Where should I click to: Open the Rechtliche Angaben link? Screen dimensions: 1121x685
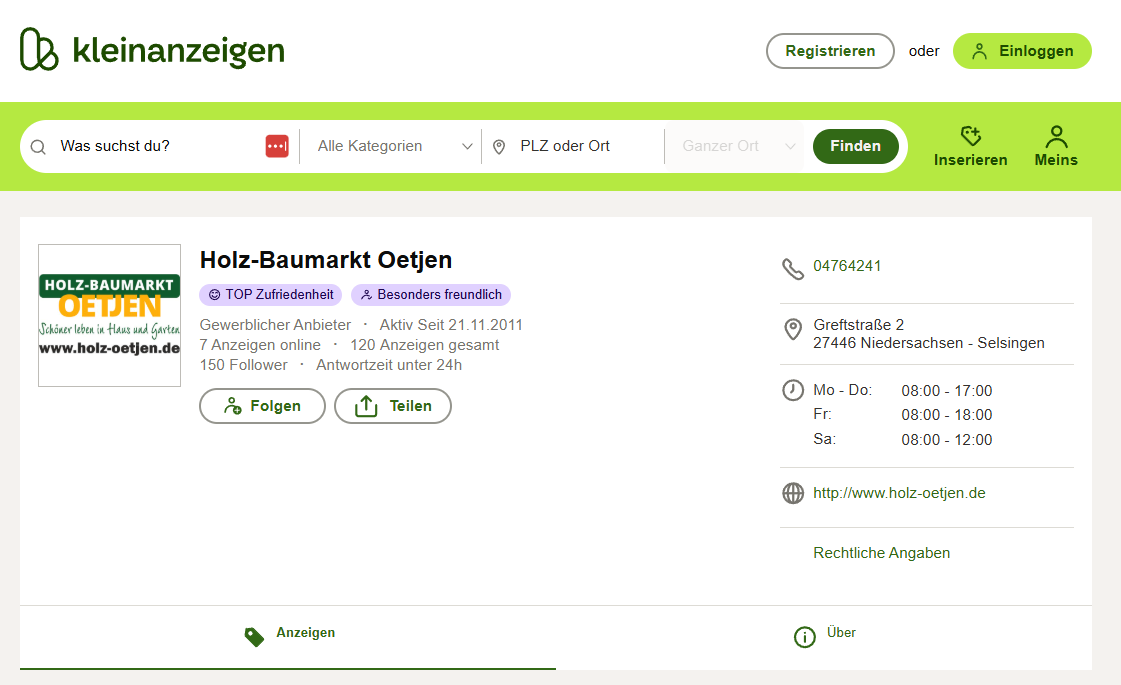tap(881, 552)
